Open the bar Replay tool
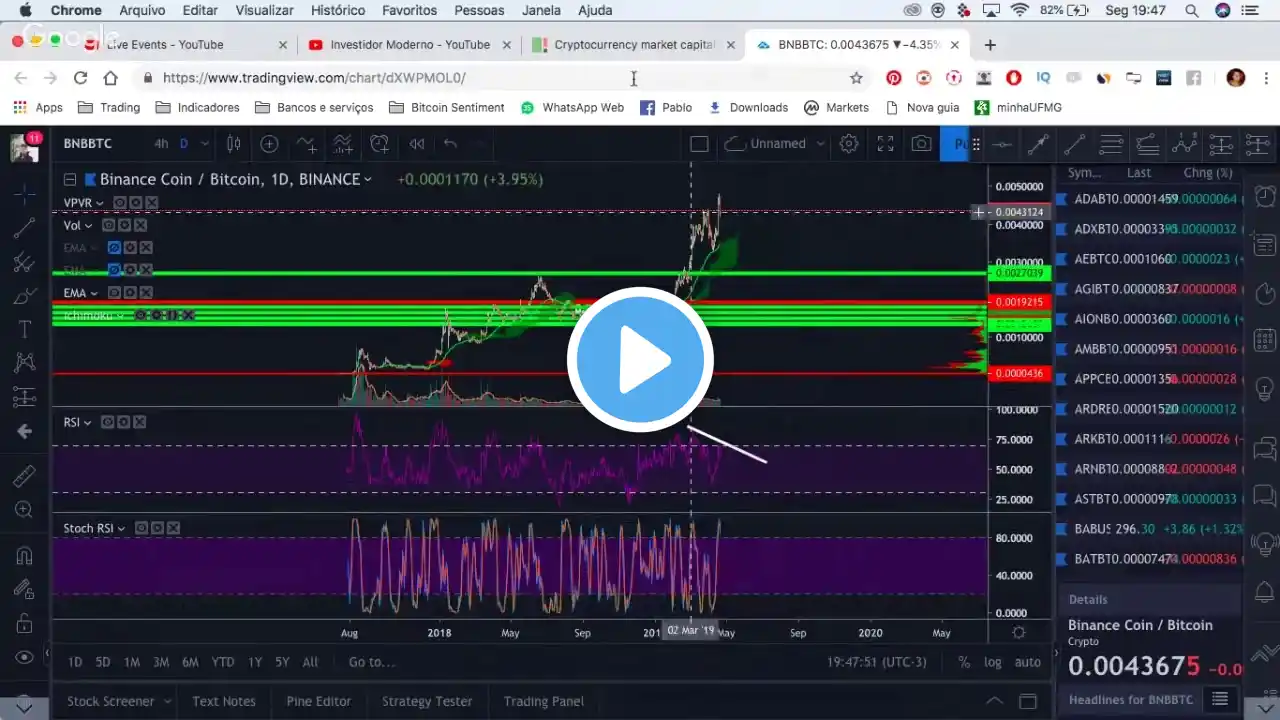The image size is (1280, 720). click(416, 144)
